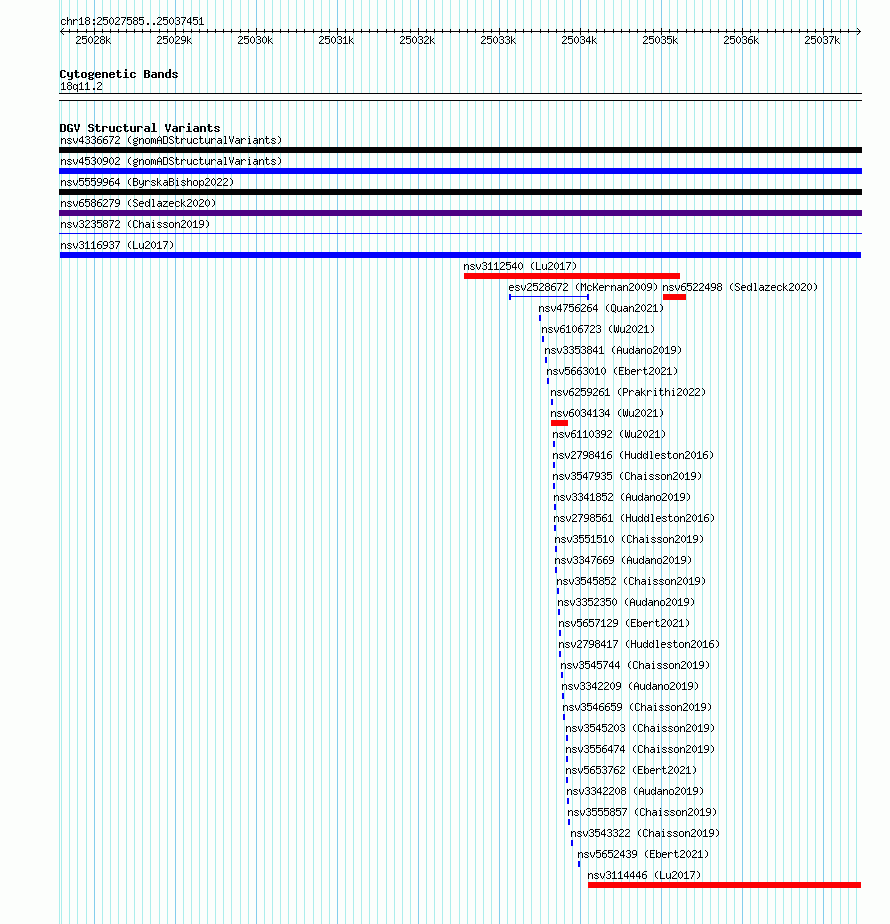Screen dimensions: 890x924
Task: Open nsv5657129 (Ebert2021) entry
Action: (624, 623)
